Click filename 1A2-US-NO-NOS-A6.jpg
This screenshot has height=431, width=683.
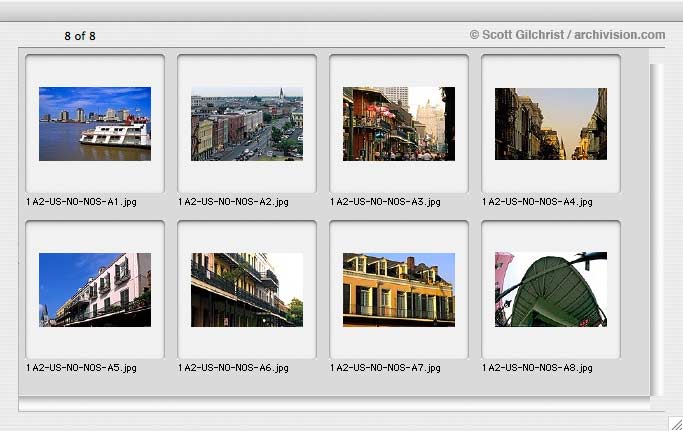pyautogui.click(x=233, y=368)
